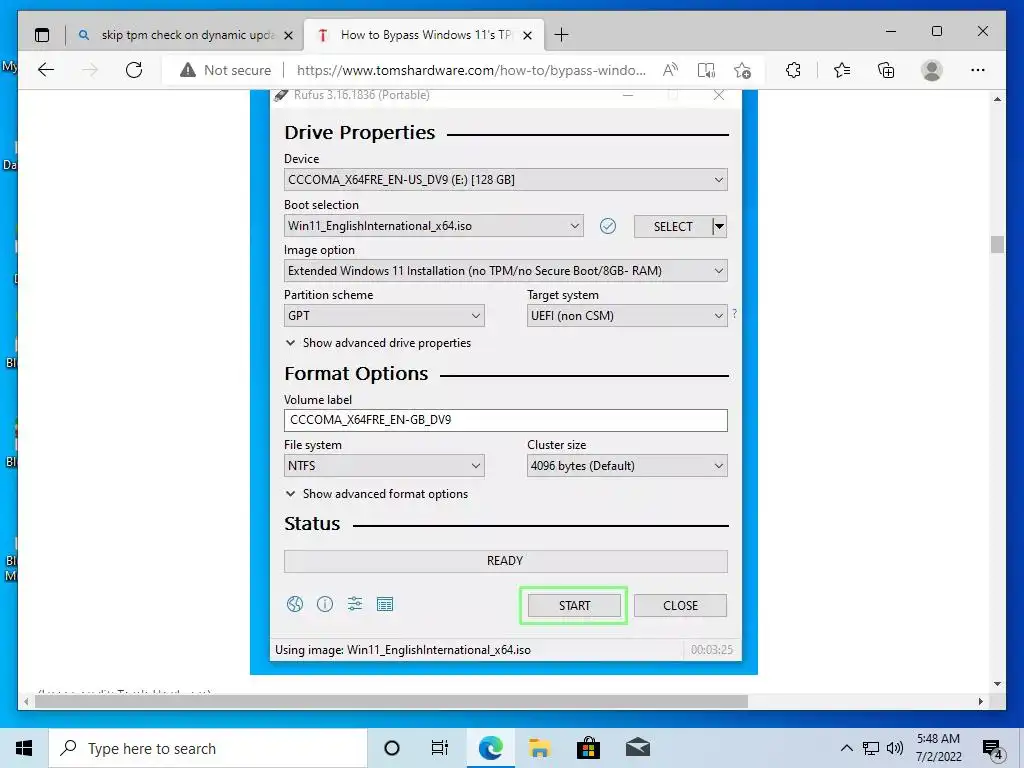Open Cortana circle icon on taskbar
This screenshot has height=768, width=1024.
[x=391, y=748]
